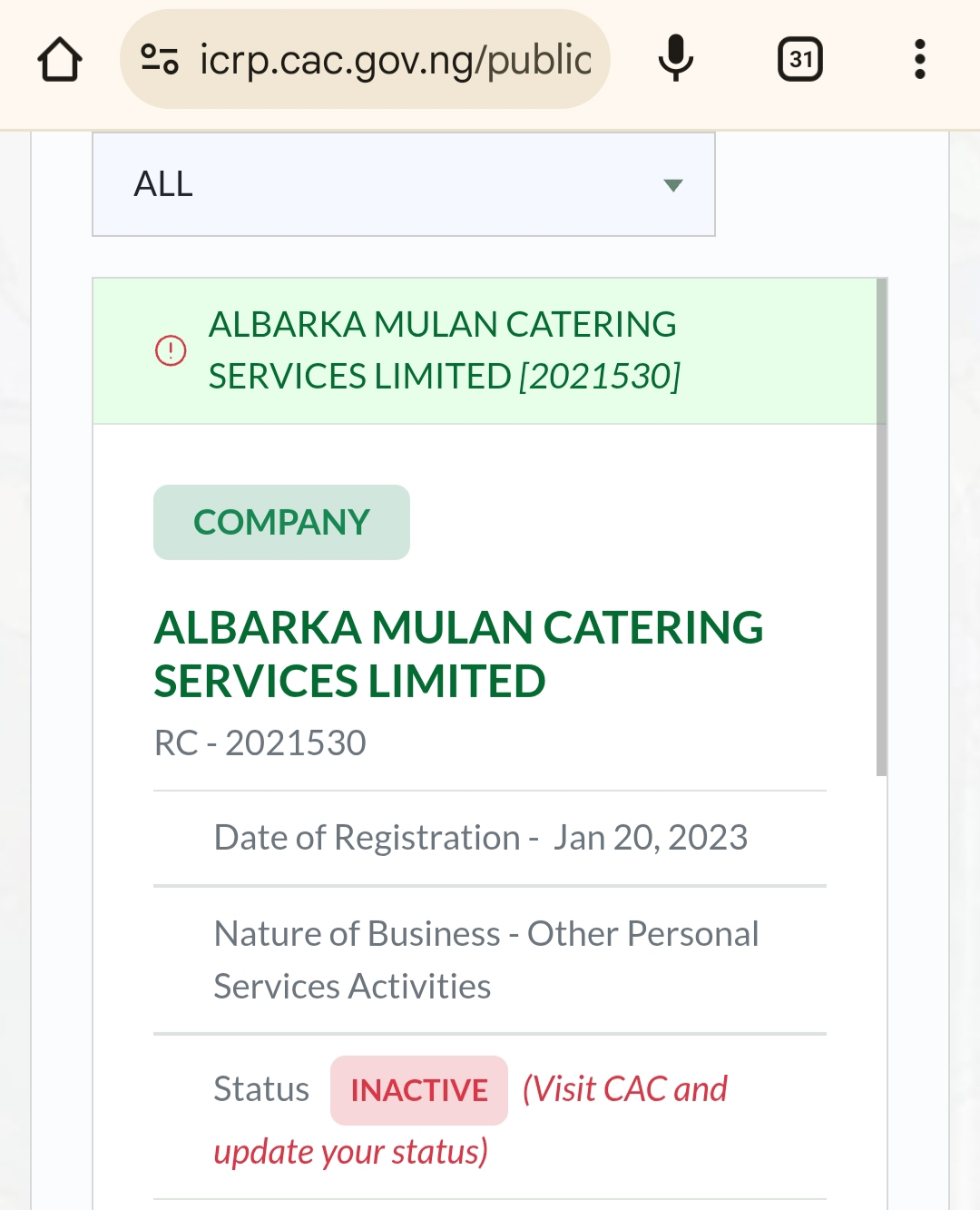Select the ALL filter text
The height and width of the screenshot is (1210, 980).
pos(163,184)
